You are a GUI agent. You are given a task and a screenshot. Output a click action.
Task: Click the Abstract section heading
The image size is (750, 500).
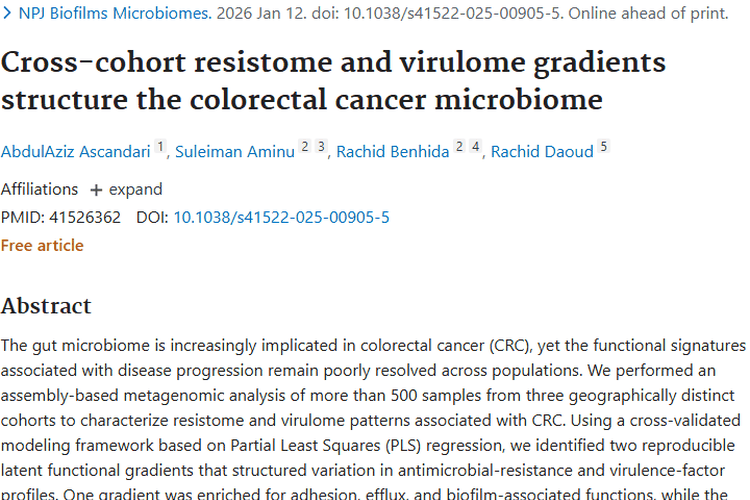point(46,305)
